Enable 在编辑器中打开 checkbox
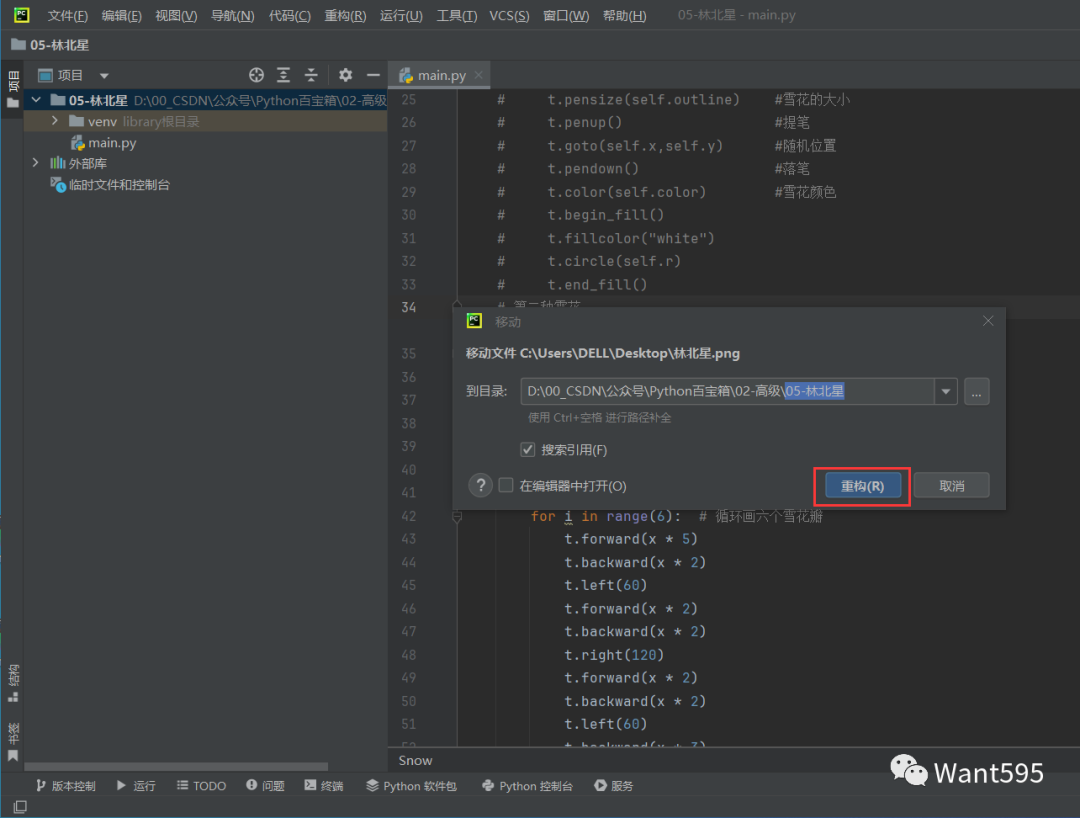 pos(506,486)
